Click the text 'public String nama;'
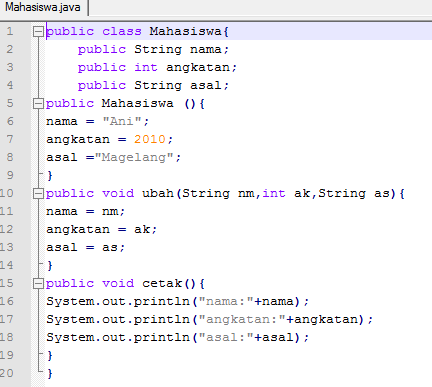Image resolution: width=432 pixels, height=387 pixels. coord(153,50)
